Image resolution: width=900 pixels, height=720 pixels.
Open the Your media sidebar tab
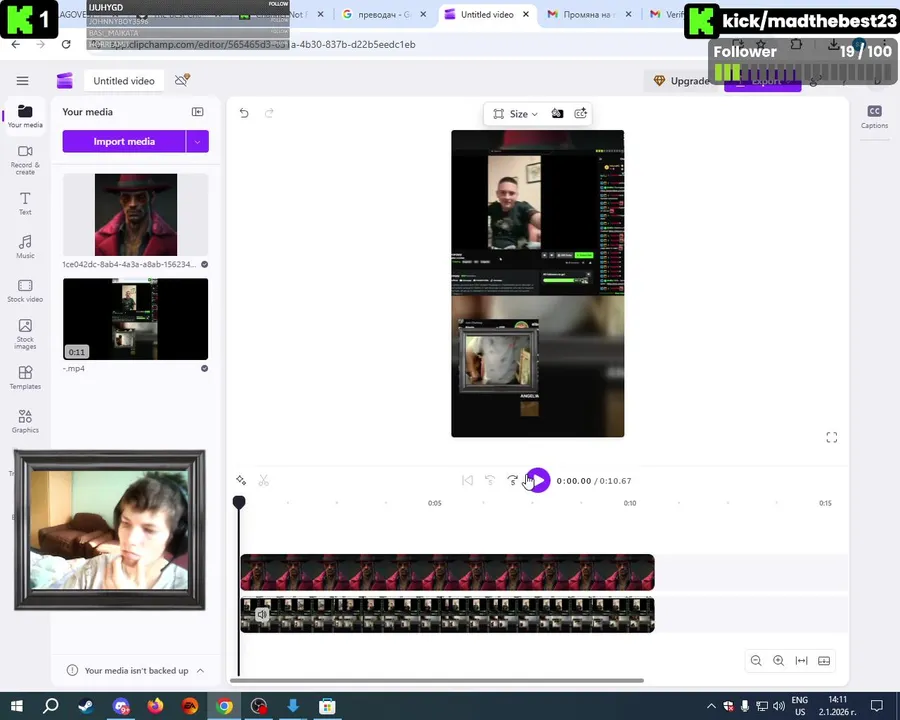25,115
